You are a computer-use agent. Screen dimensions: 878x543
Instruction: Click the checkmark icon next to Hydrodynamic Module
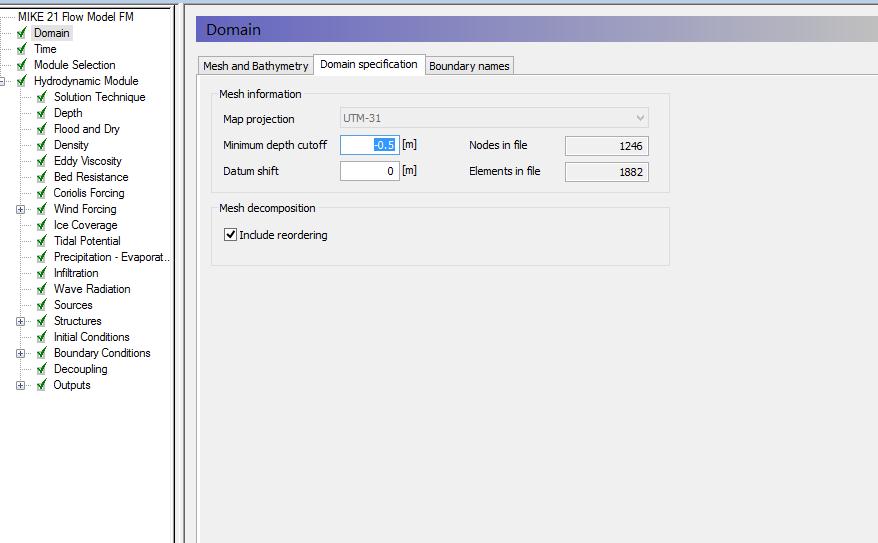pyautogui.click(x=22, y=81)
